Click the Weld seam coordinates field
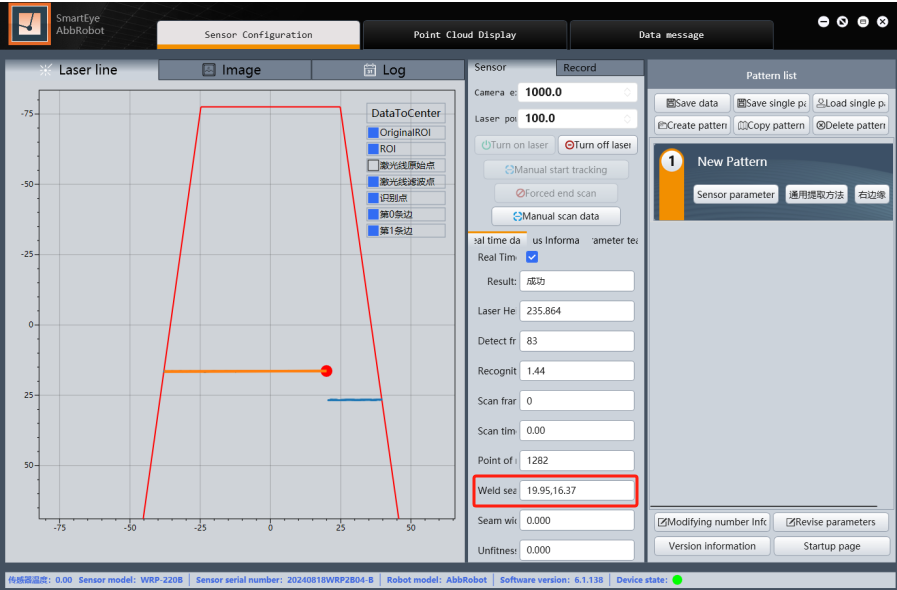Screen dimensions: 897x590 pyautogui.click(x=577, y=491)
